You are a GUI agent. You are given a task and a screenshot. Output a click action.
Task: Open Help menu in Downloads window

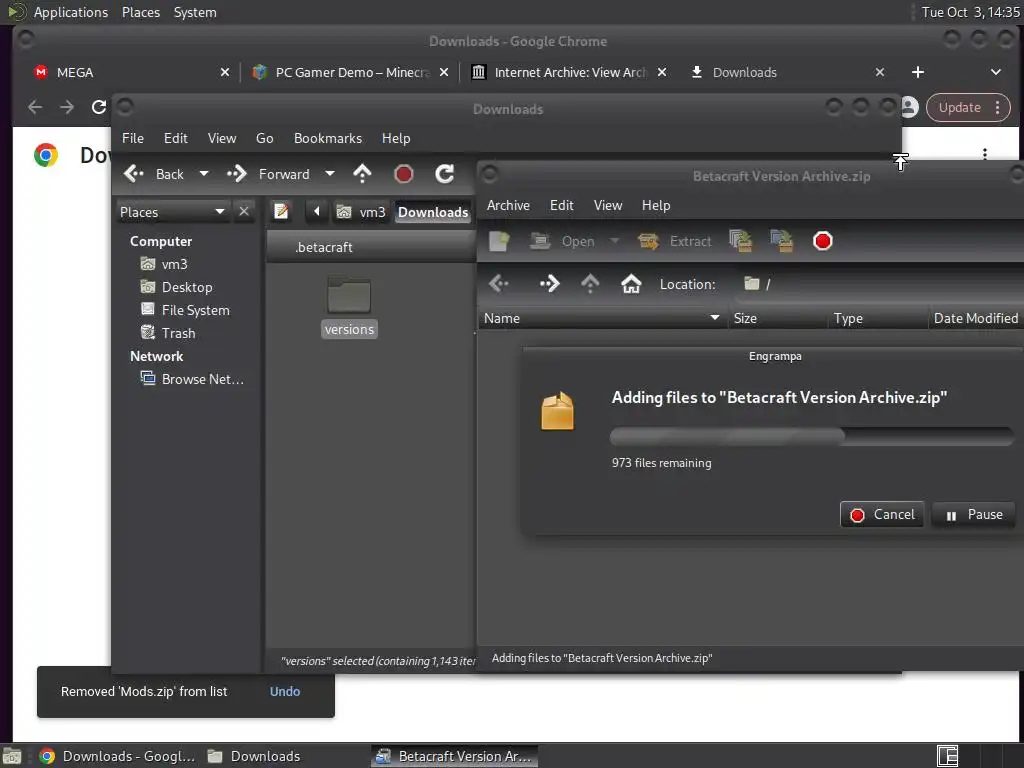click(396, 138)
